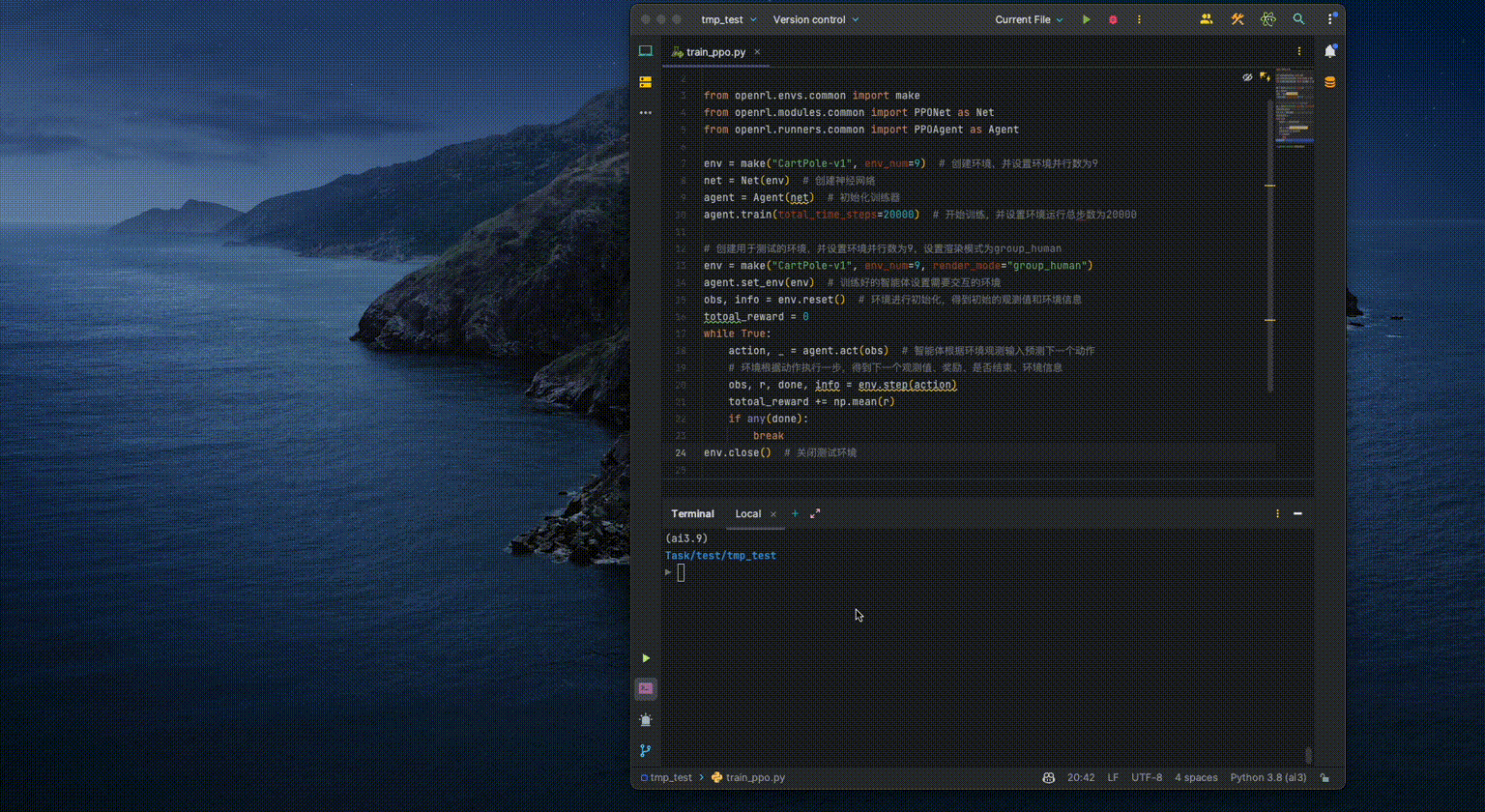Toggle the reader mode eye icon

tap(1247, 76)
